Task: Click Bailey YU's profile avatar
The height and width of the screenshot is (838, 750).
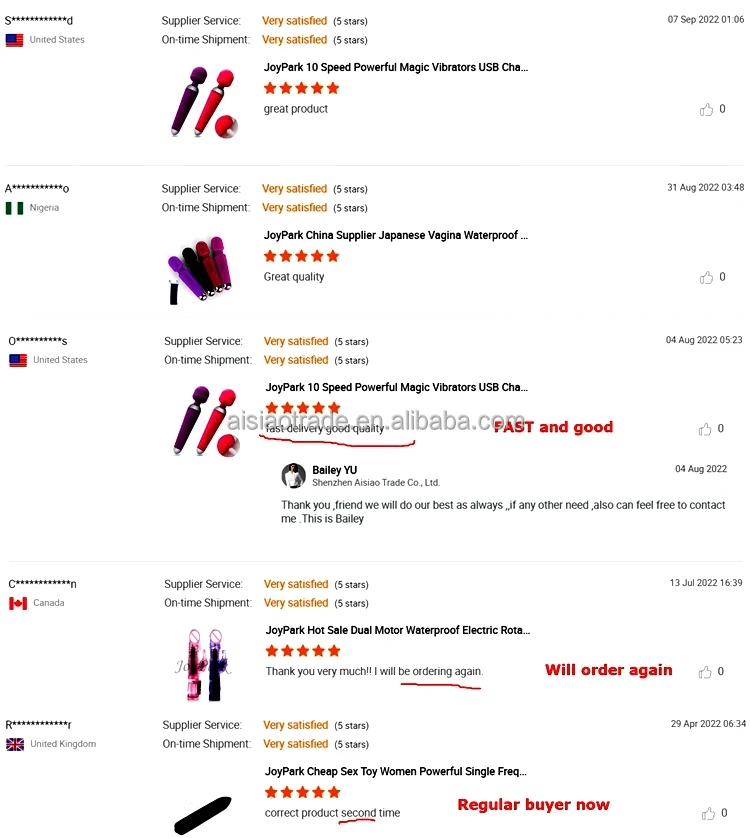Action: (x=294, y=476)
